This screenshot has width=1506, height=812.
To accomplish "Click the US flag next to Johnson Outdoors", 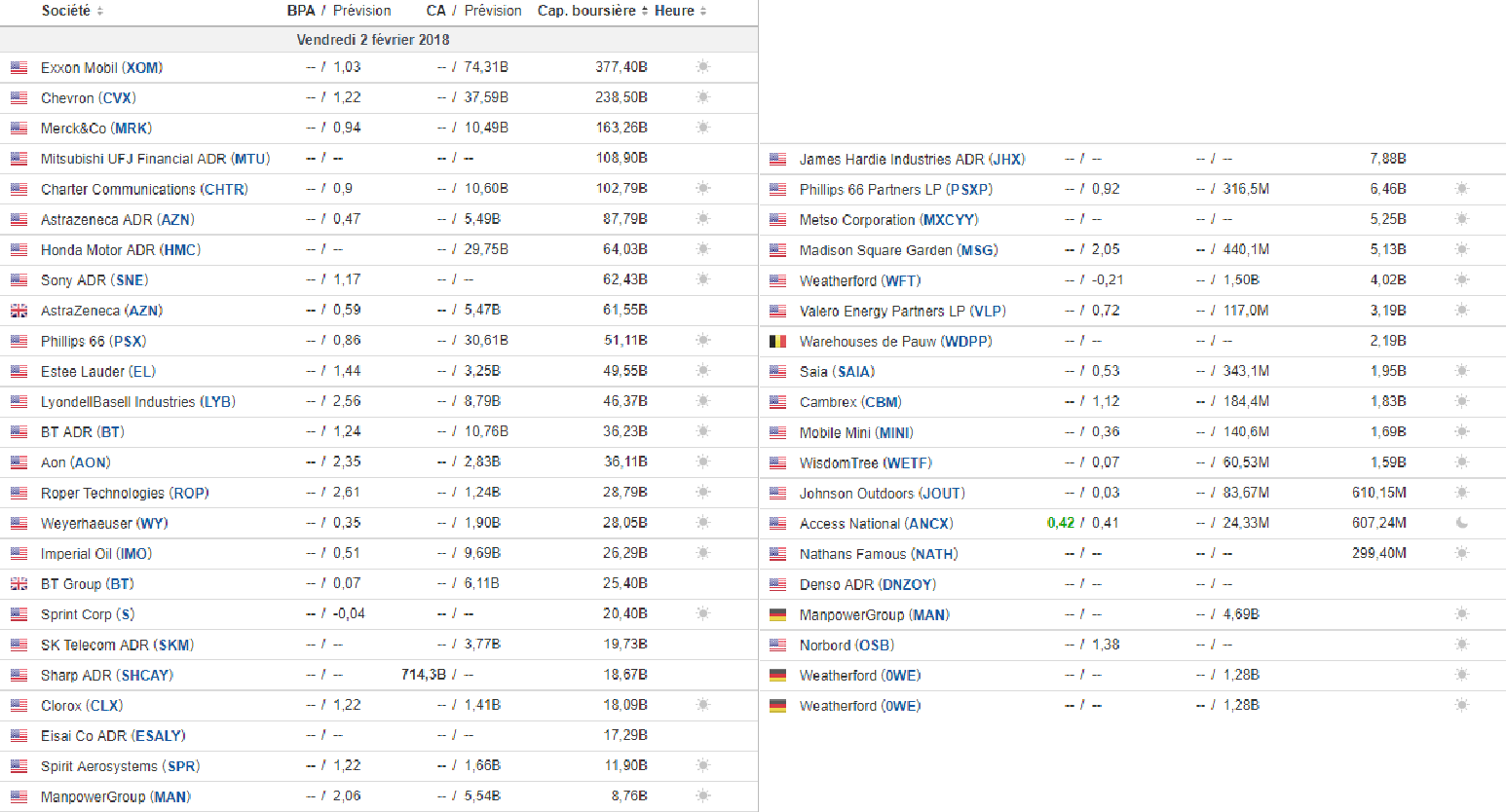I will 777,493.
